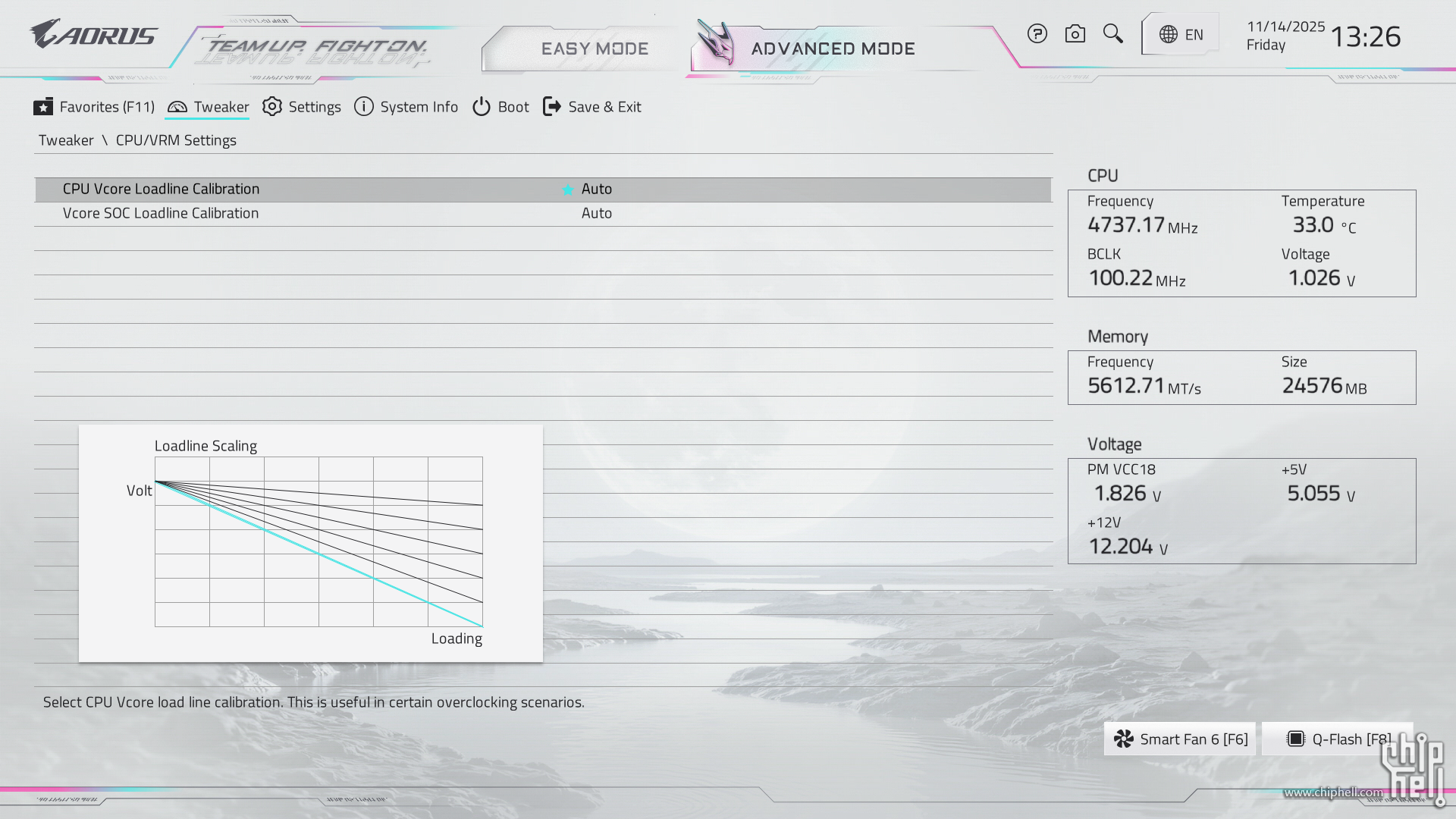Click the globe language icon
The image size is (1456, 819).
tap(1168, 35)
